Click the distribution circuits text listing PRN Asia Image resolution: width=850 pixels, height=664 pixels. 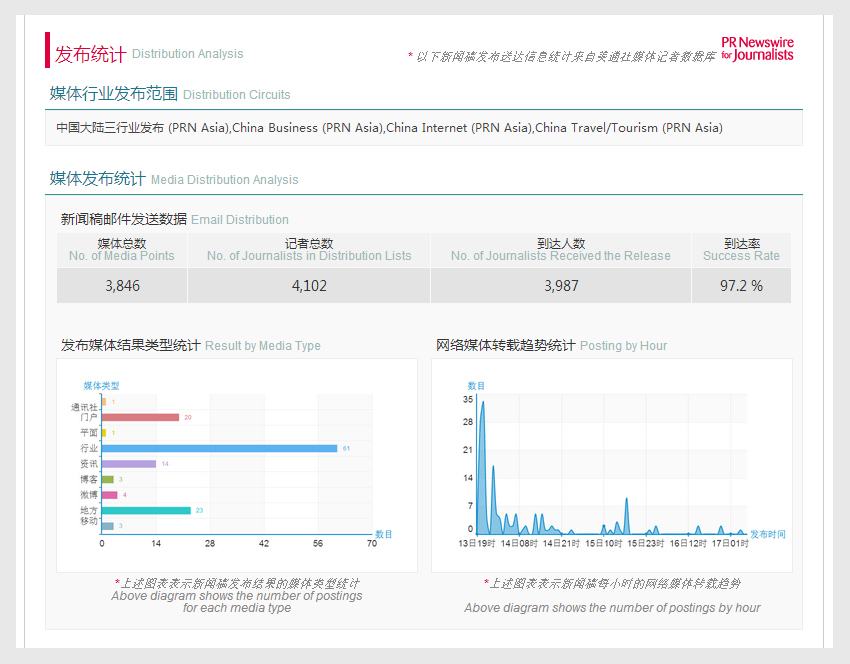click(x=389, y=128)
